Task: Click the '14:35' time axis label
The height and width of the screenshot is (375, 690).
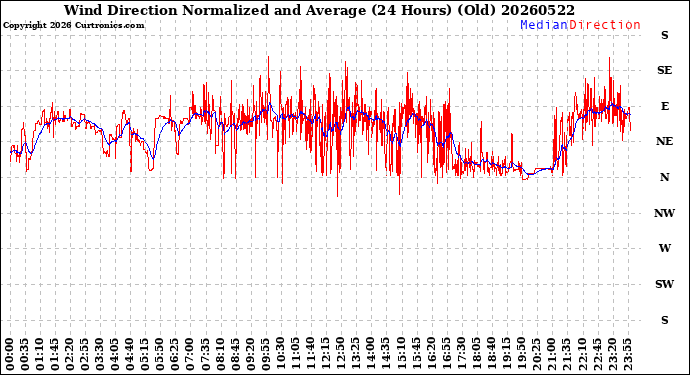Action: pyautogui.click(x=385, y=354)
